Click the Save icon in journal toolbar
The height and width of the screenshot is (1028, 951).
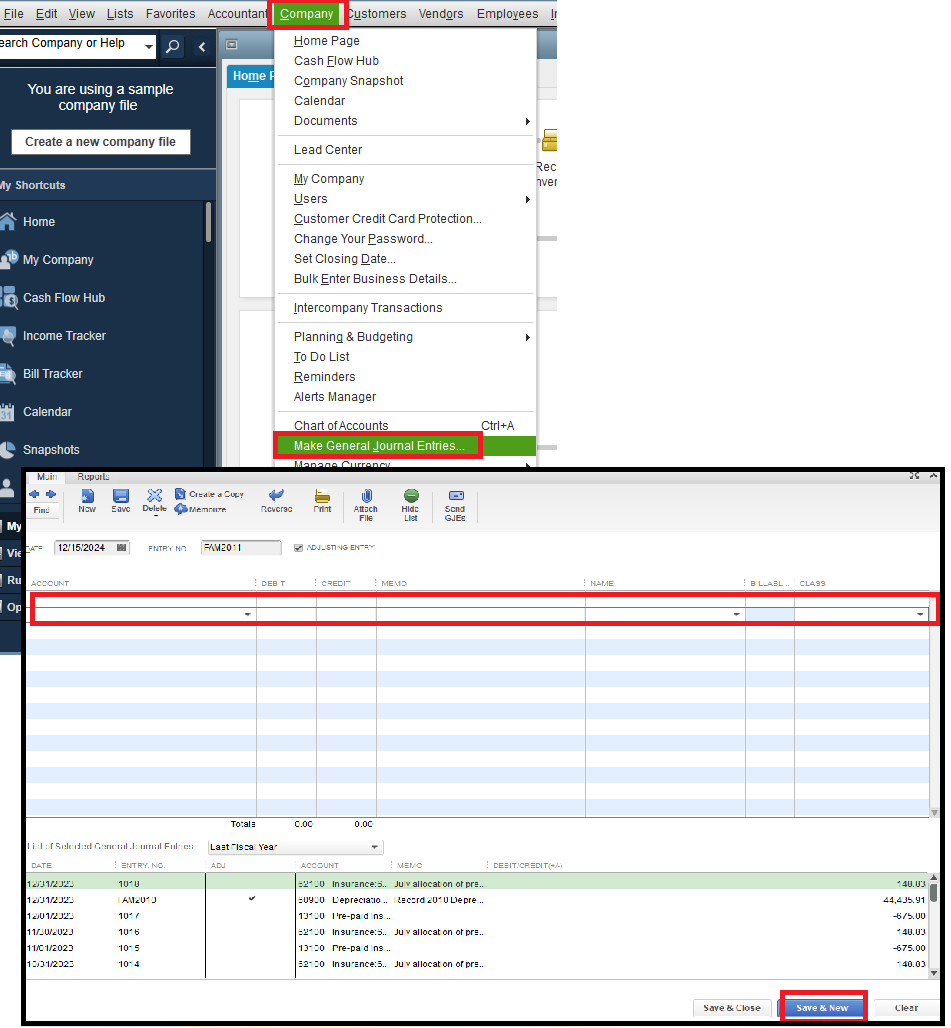[121, 496]
